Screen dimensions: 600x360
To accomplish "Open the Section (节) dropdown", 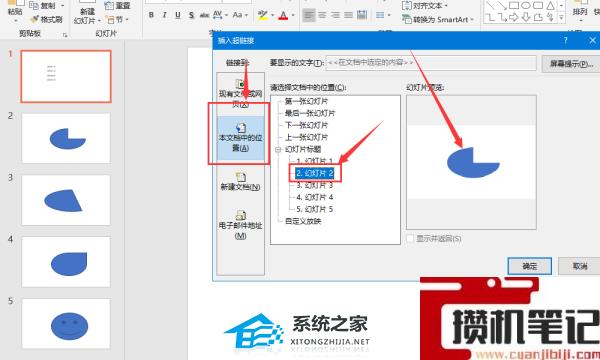I will pyautogui.click(x=127, y=19).
